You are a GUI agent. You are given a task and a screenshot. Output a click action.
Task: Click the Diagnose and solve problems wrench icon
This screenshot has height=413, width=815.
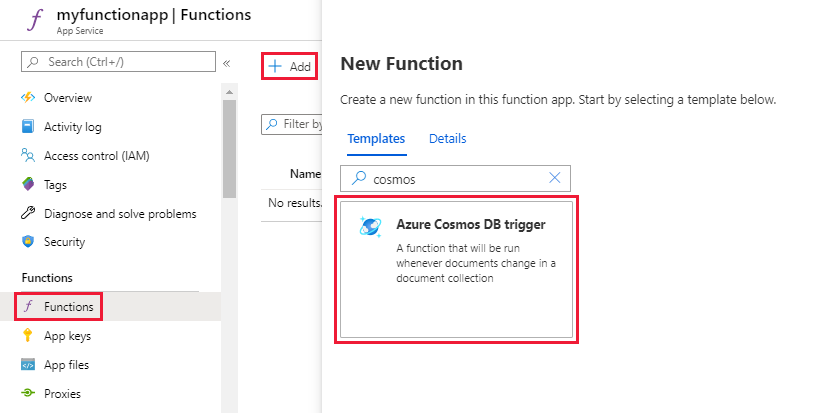point(28,214)
